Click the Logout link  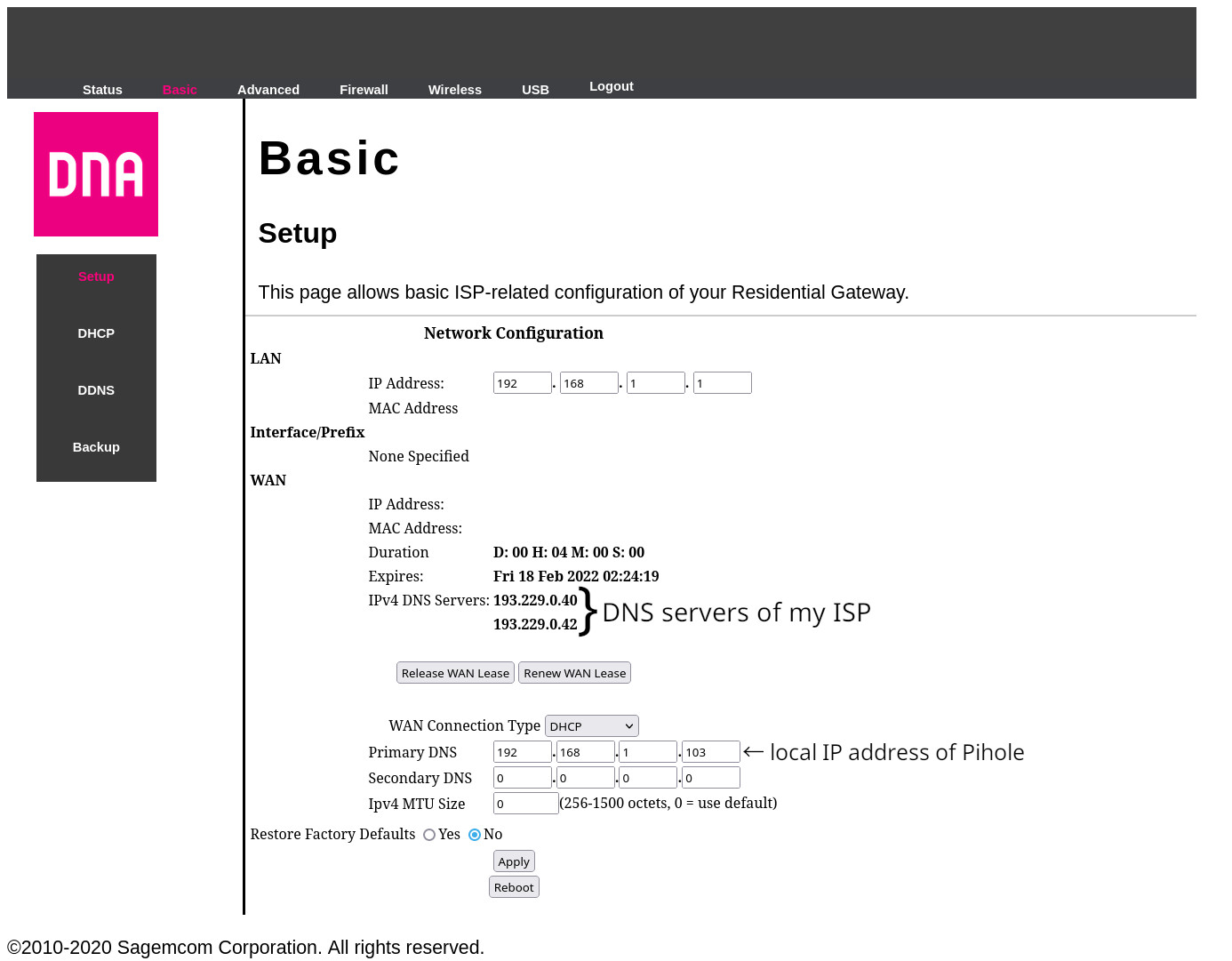point(612,86)
